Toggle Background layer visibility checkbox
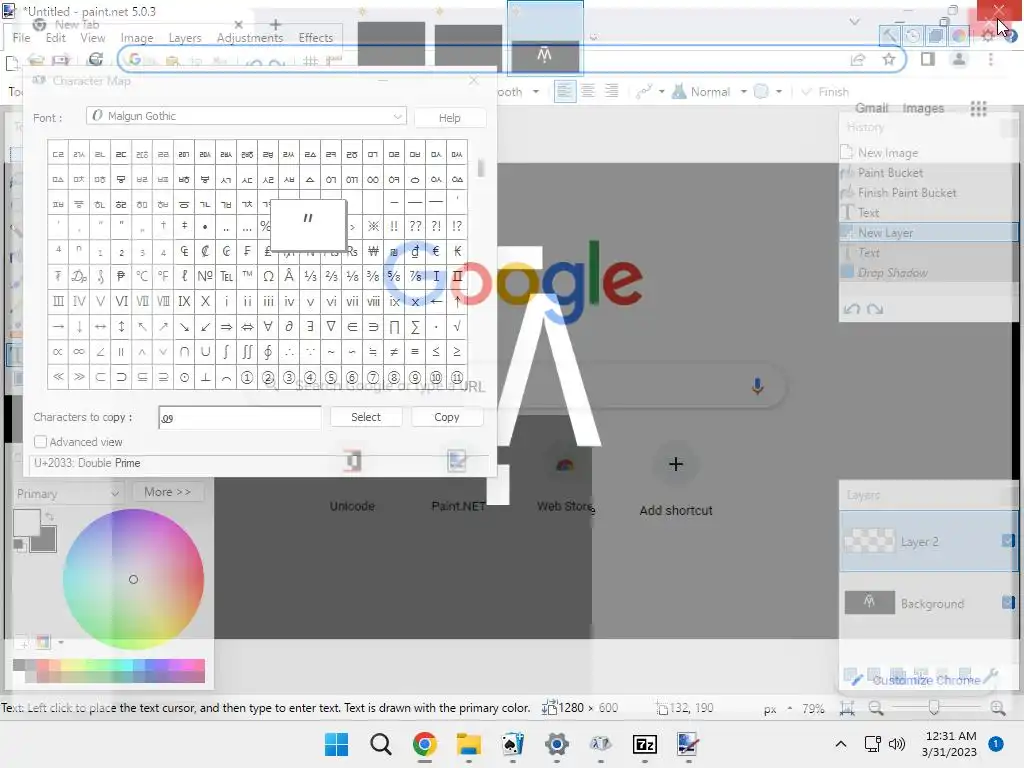The image size is (1024, 768). 1008,602
